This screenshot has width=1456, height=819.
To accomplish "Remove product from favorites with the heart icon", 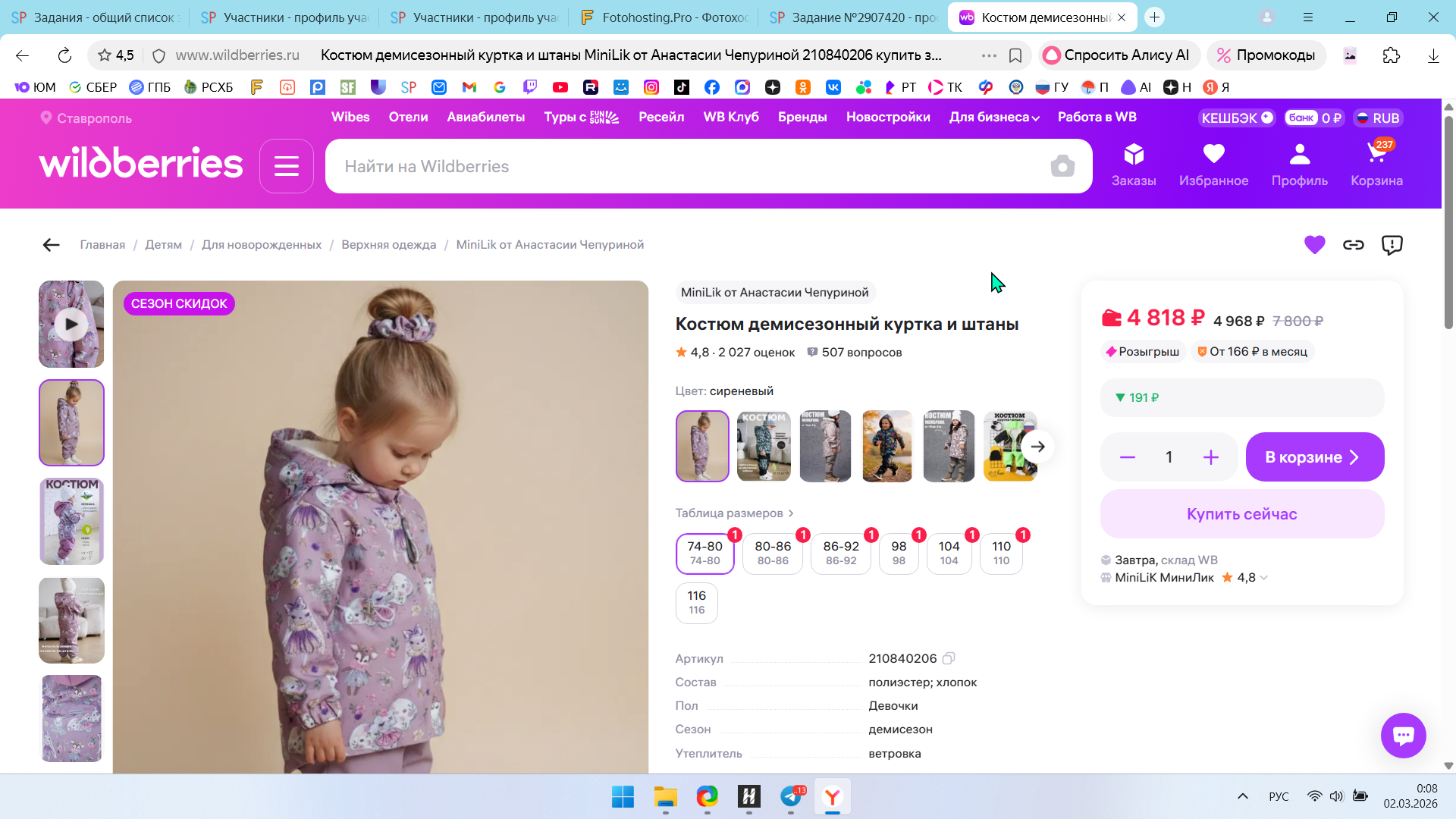I will click(1314, 244).
